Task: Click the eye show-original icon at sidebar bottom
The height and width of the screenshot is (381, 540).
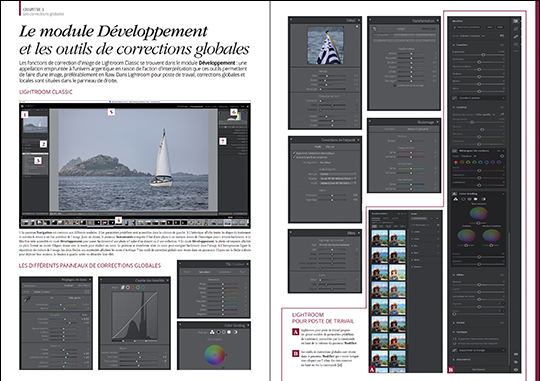Action: [516, 369]
